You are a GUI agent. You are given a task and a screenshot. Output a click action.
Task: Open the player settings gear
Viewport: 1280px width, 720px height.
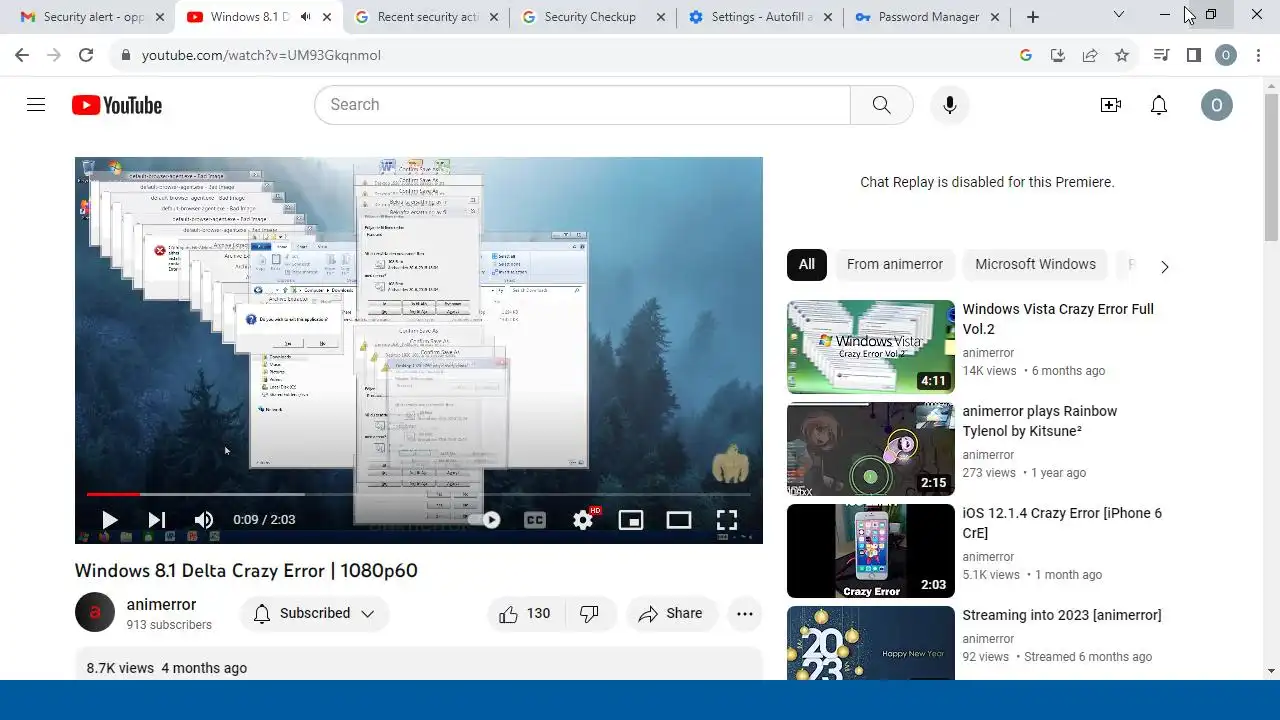(583, 519)
